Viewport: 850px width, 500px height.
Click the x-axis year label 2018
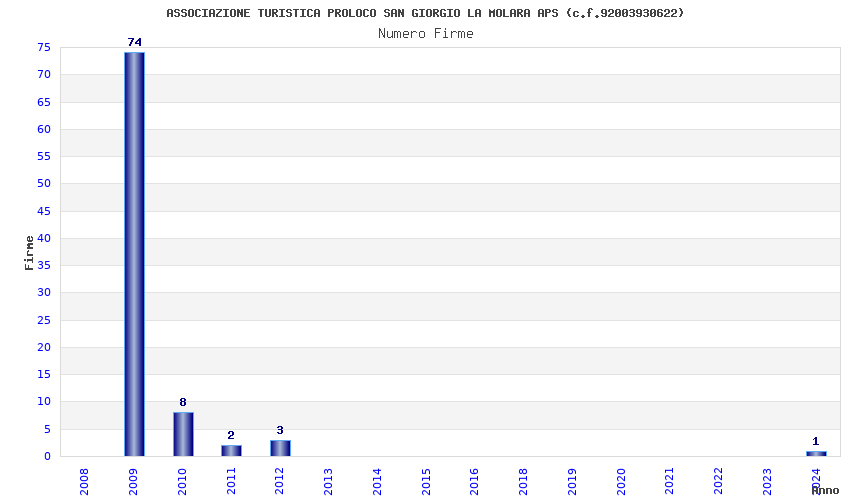tap(523, 482)
